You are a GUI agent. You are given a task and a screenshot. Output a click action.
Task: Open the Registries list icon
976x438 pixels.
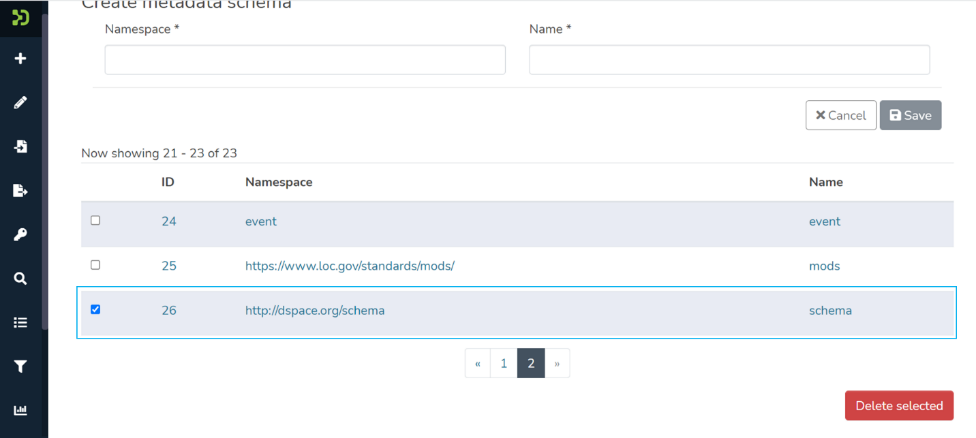point(20,323)
